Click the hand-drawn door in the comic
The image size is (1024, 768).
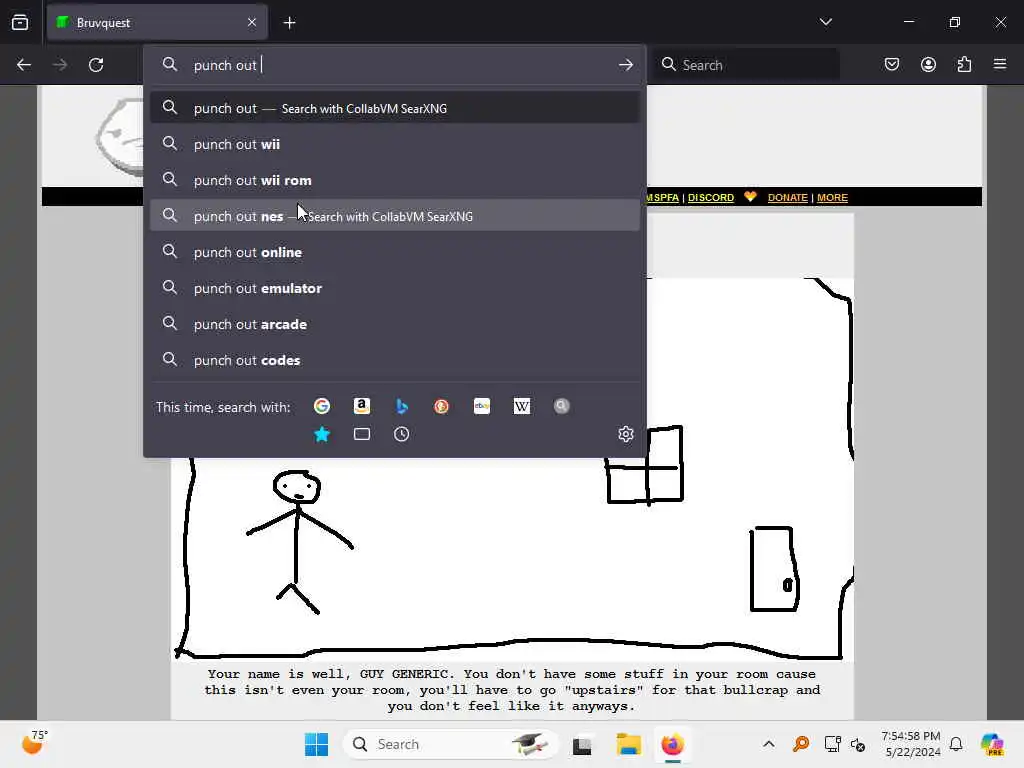(x=775, y=569)
